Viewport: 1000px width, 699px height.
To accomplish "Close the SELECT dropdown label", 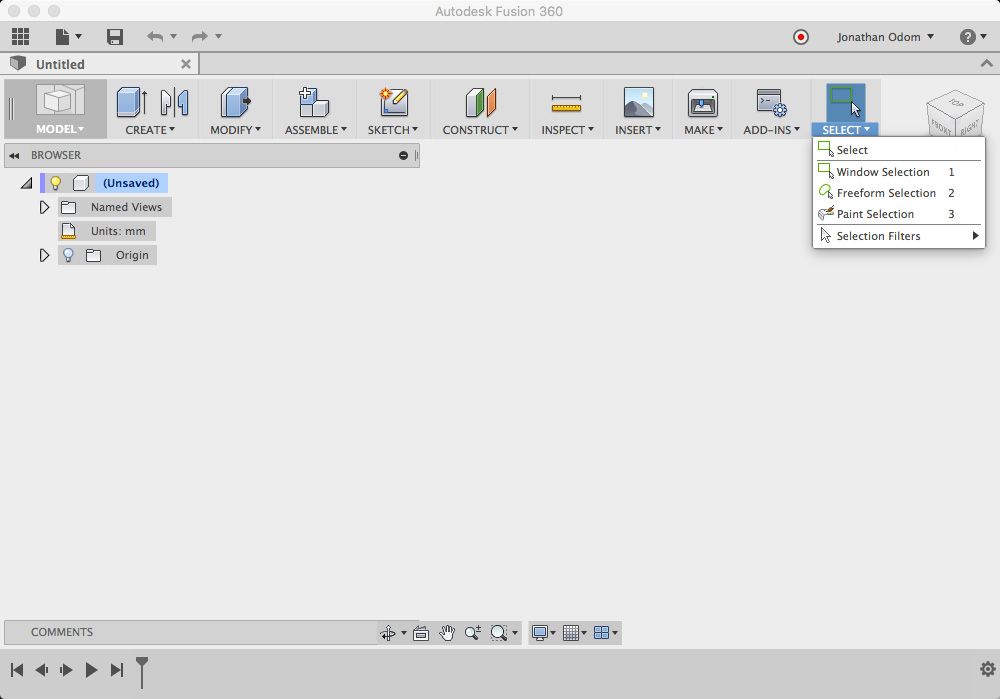I will [846, 129].
